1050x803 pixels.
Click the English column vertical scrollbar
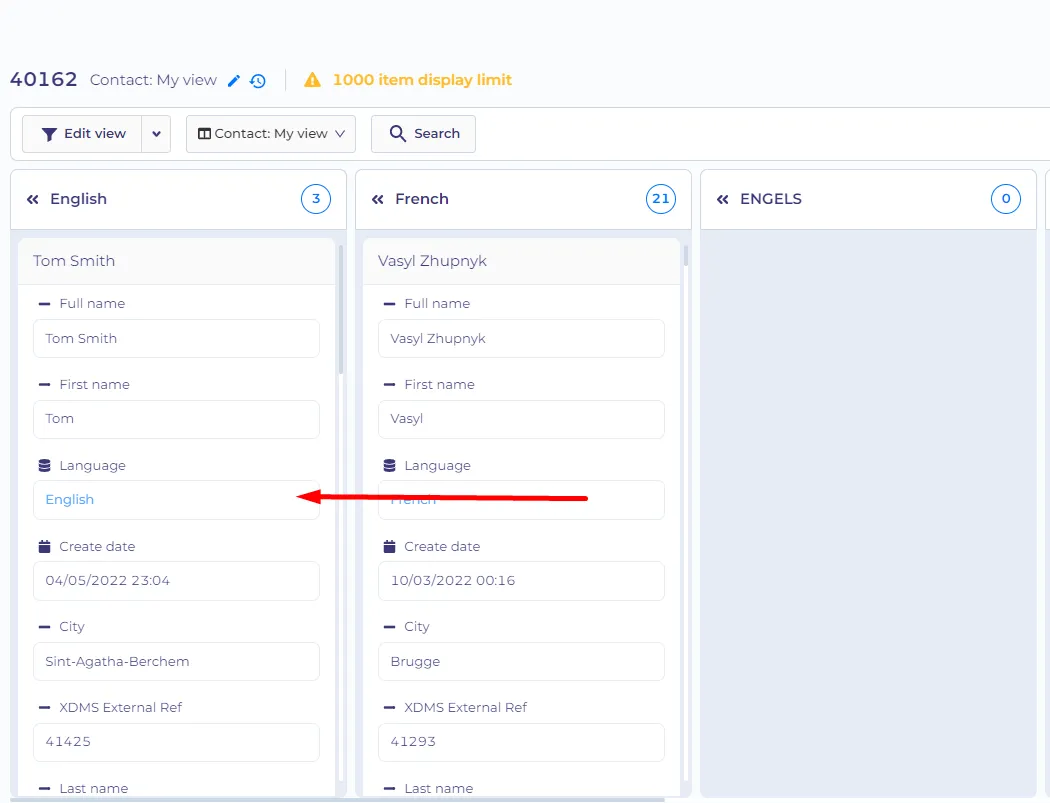coord(341,310)
